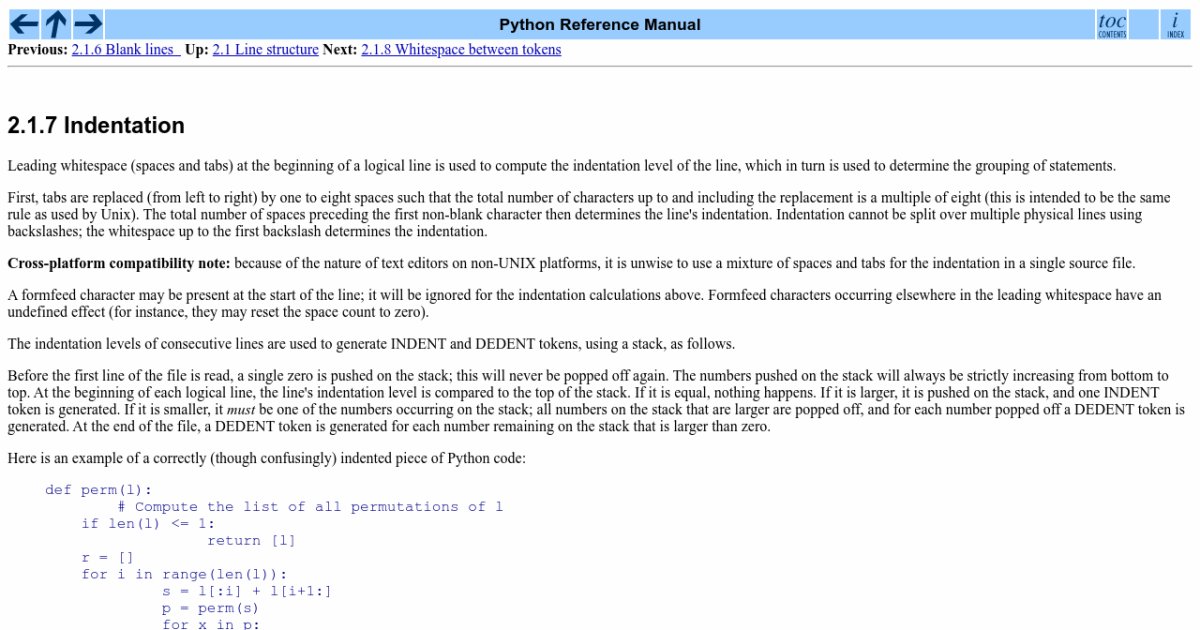Click the "if len(l) <= 1:" code line
Screen dimensions: 1200x630
(x=148, y=523)
